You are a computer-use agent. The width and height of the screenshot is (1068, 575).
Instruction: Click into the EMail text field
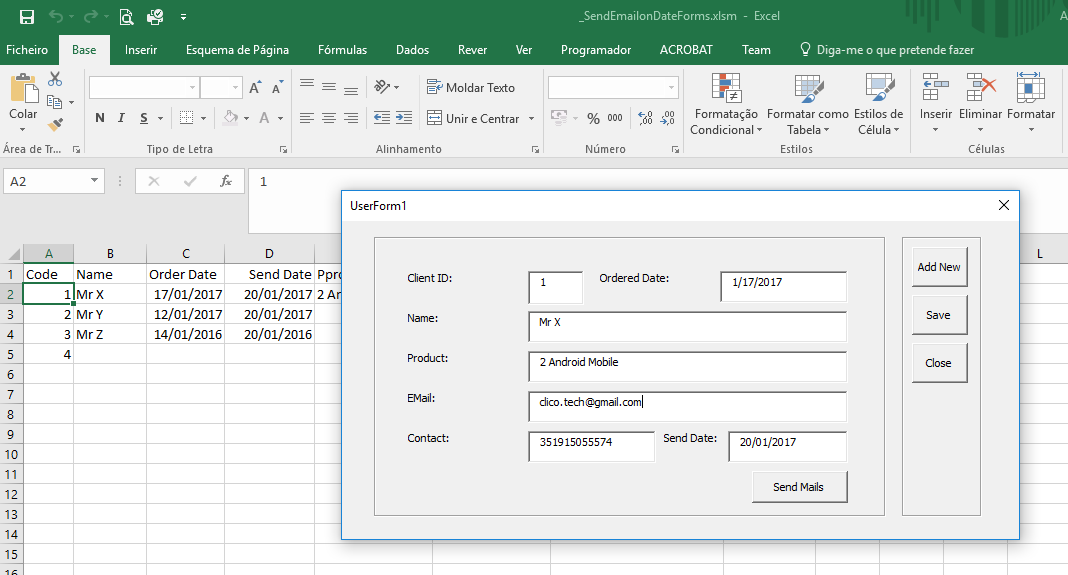tap(687, 406)
